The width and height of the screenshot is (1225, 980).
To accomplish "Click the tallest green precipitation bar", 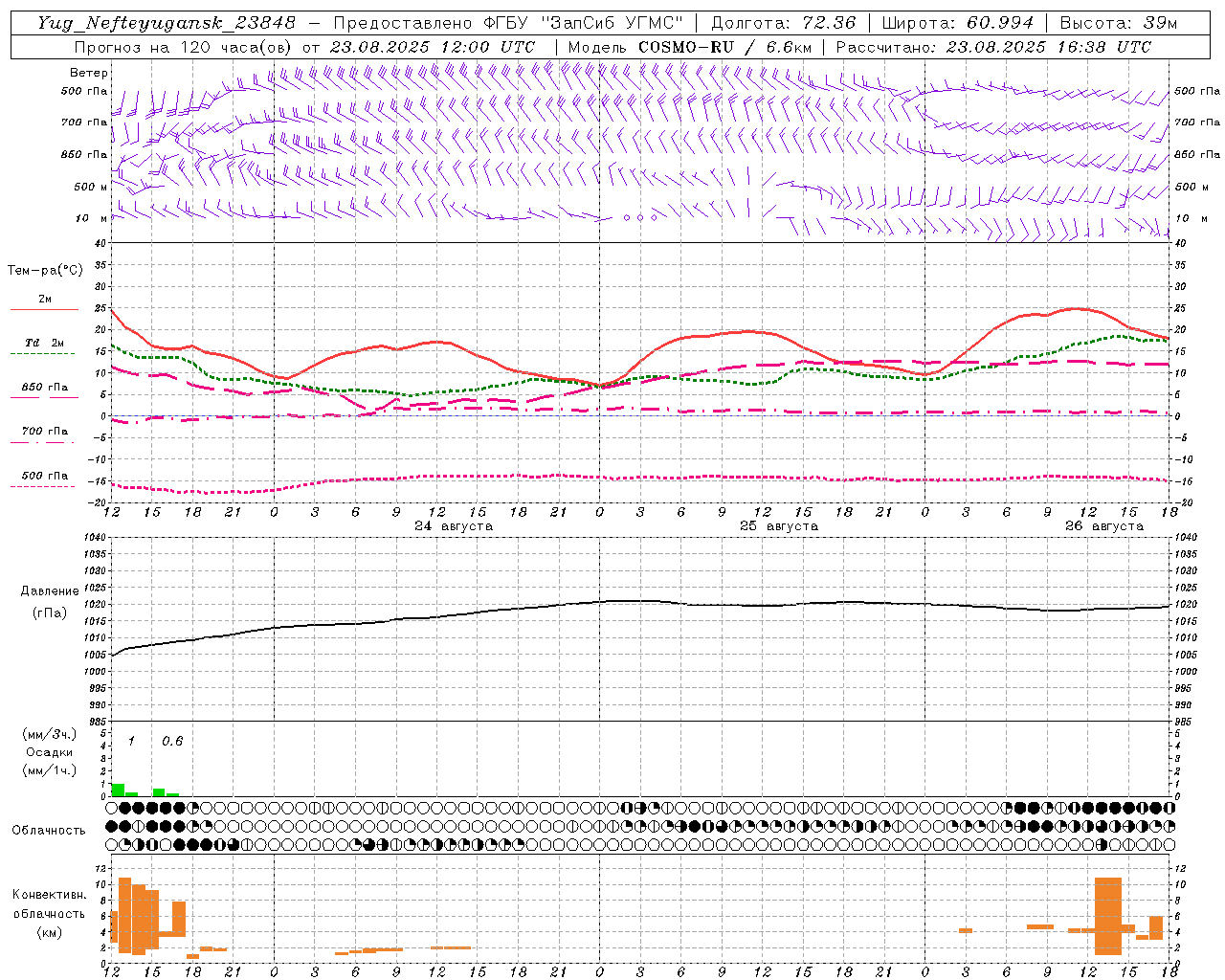I will tap(118, 790).
